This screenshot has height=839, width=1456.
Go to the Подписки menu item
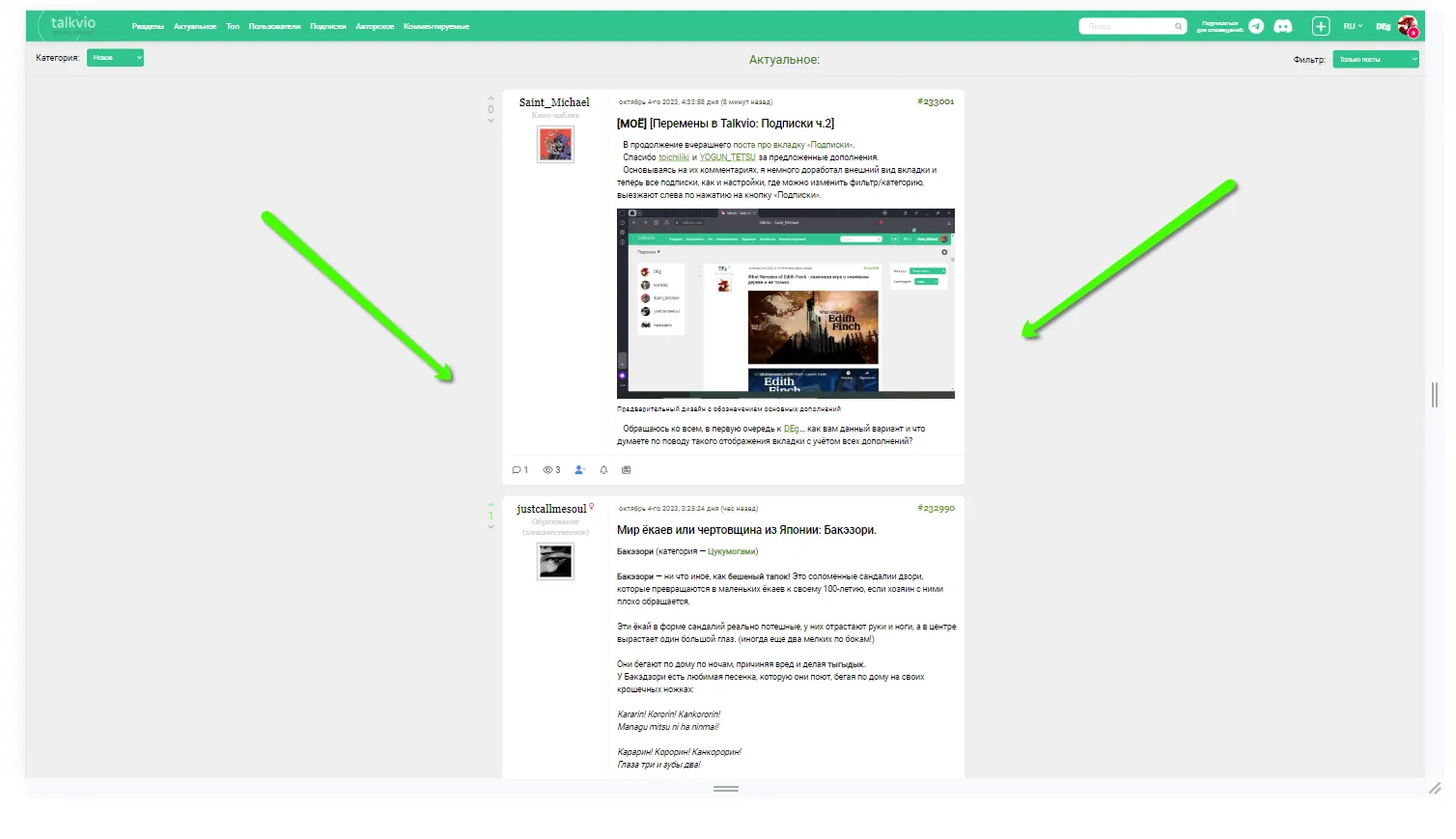[328, 27]
